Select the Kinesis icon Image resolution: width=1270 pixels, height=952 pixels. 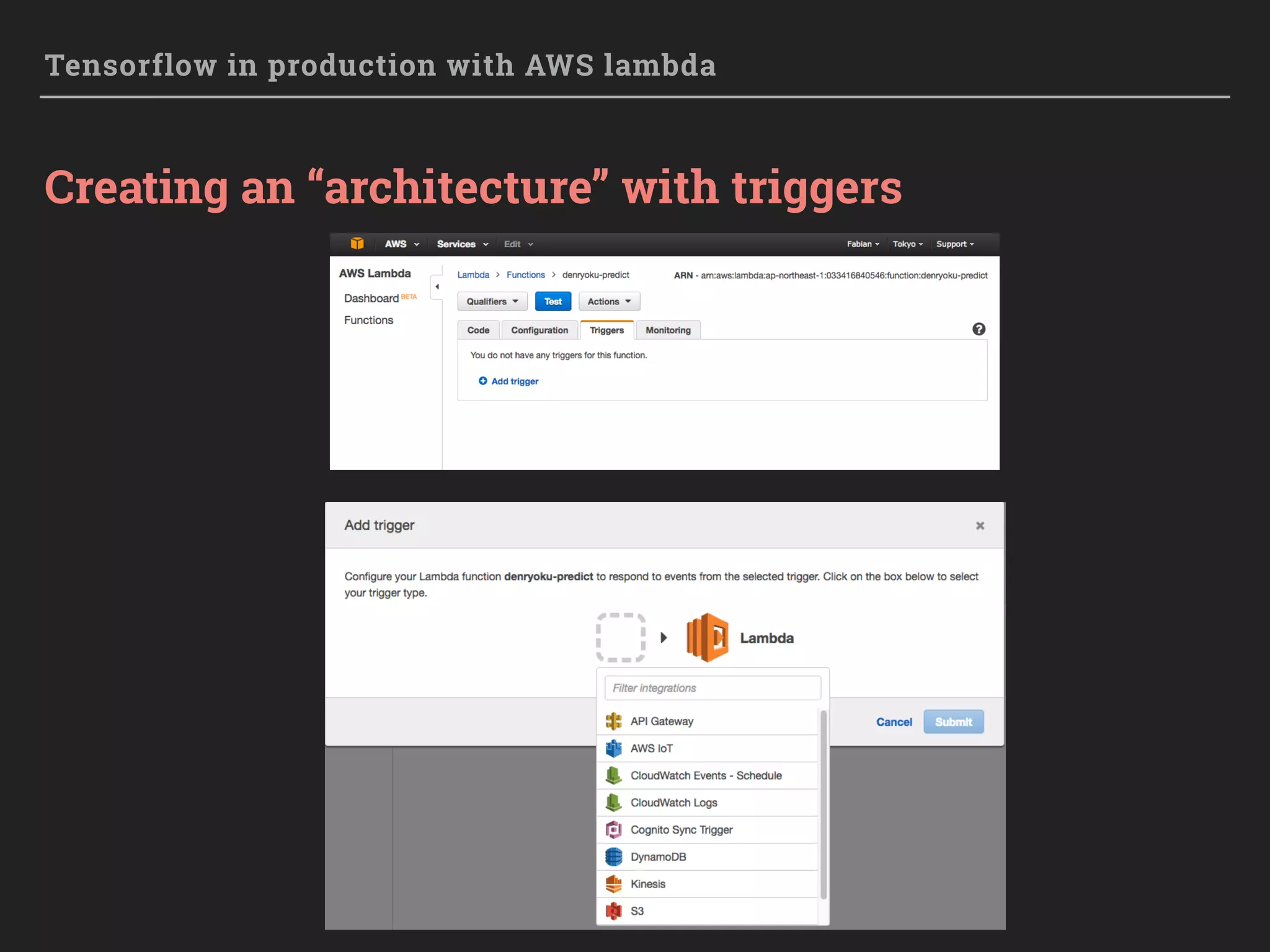click(613, 884)
